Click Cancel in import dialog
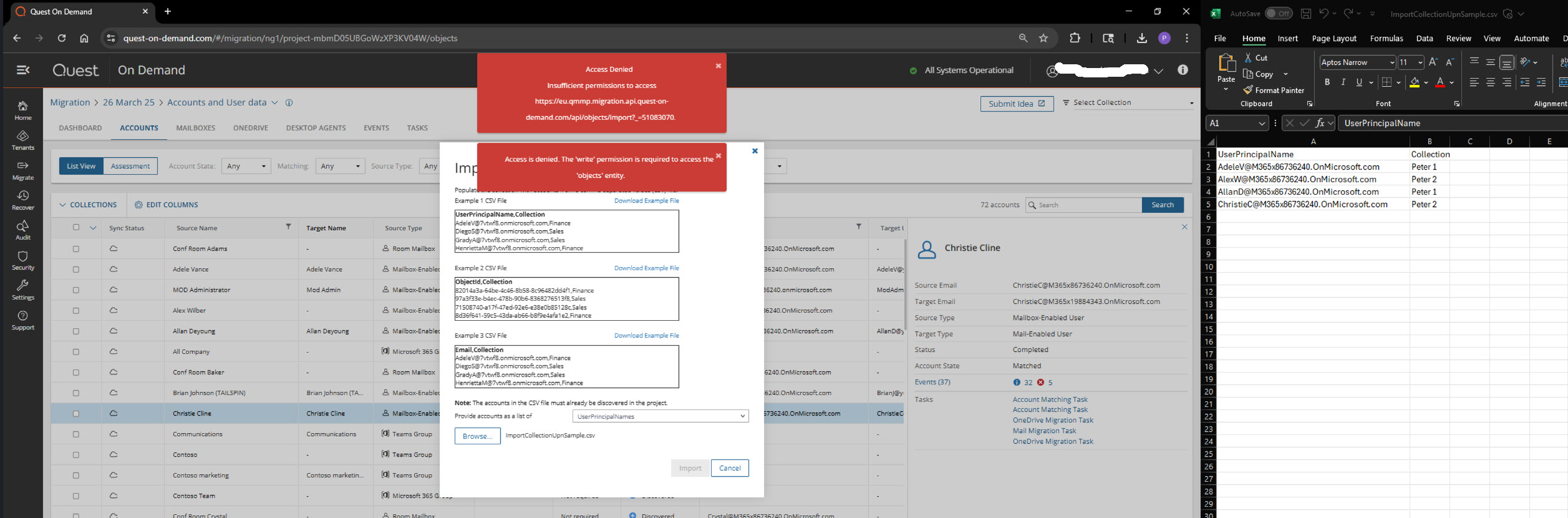This screenshot has width=1568, height=518. [730, 468]
